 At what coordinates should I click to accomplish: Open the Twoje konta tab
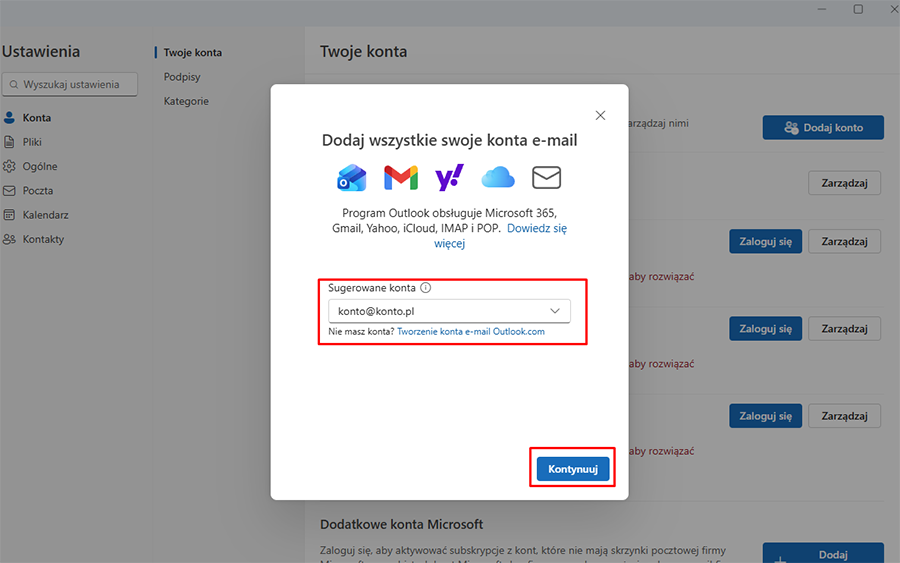192,52
